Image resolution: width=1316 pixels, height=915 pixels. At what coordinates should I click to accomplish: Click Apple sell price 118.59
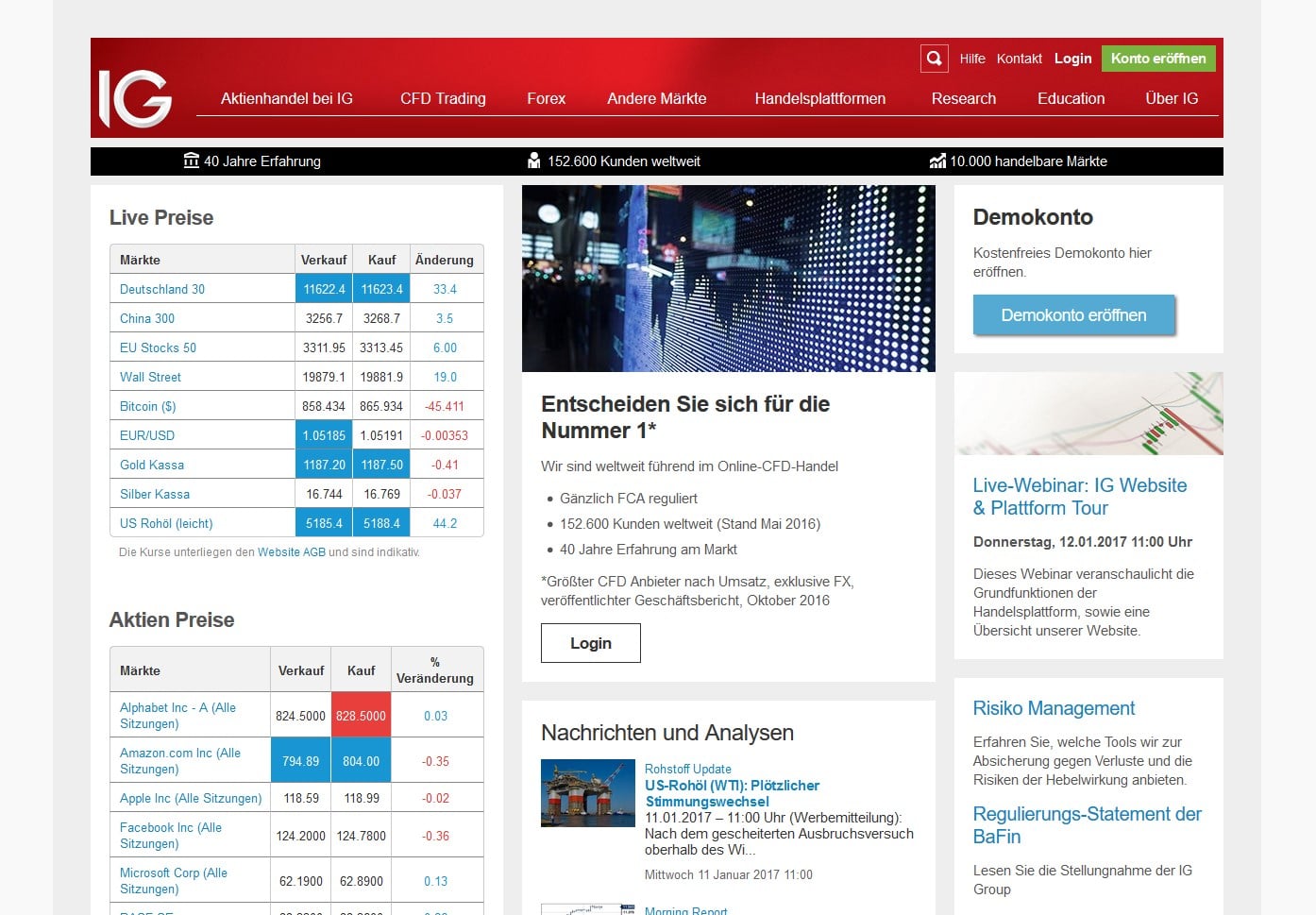pos(301,798)
